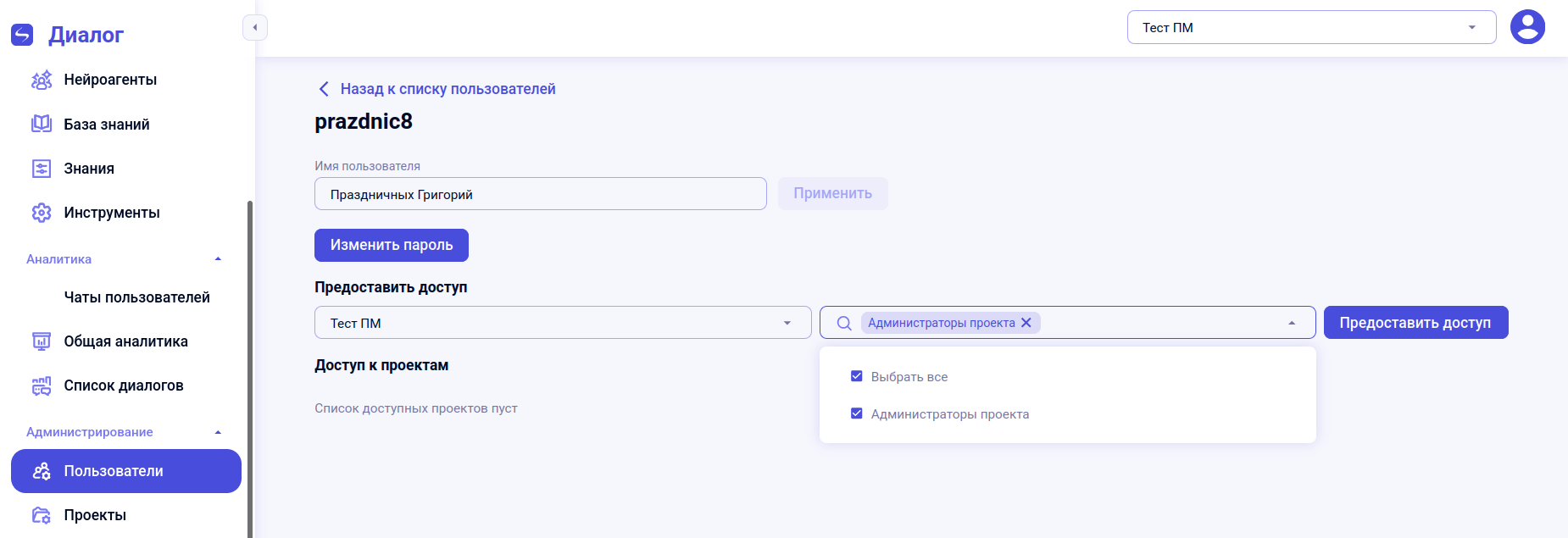Collapse the sidebar with the arrow button

tap(255, 28)
